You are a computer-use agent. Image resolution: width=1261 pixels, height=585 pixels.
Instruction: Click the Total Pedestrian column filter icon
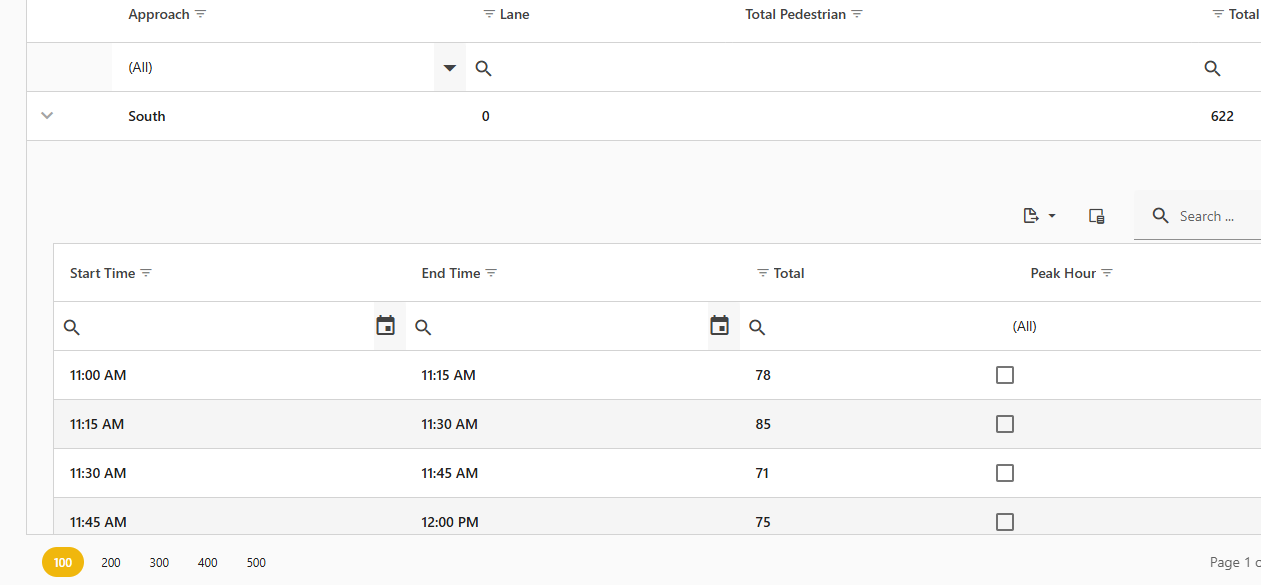[x=857, y=15]
